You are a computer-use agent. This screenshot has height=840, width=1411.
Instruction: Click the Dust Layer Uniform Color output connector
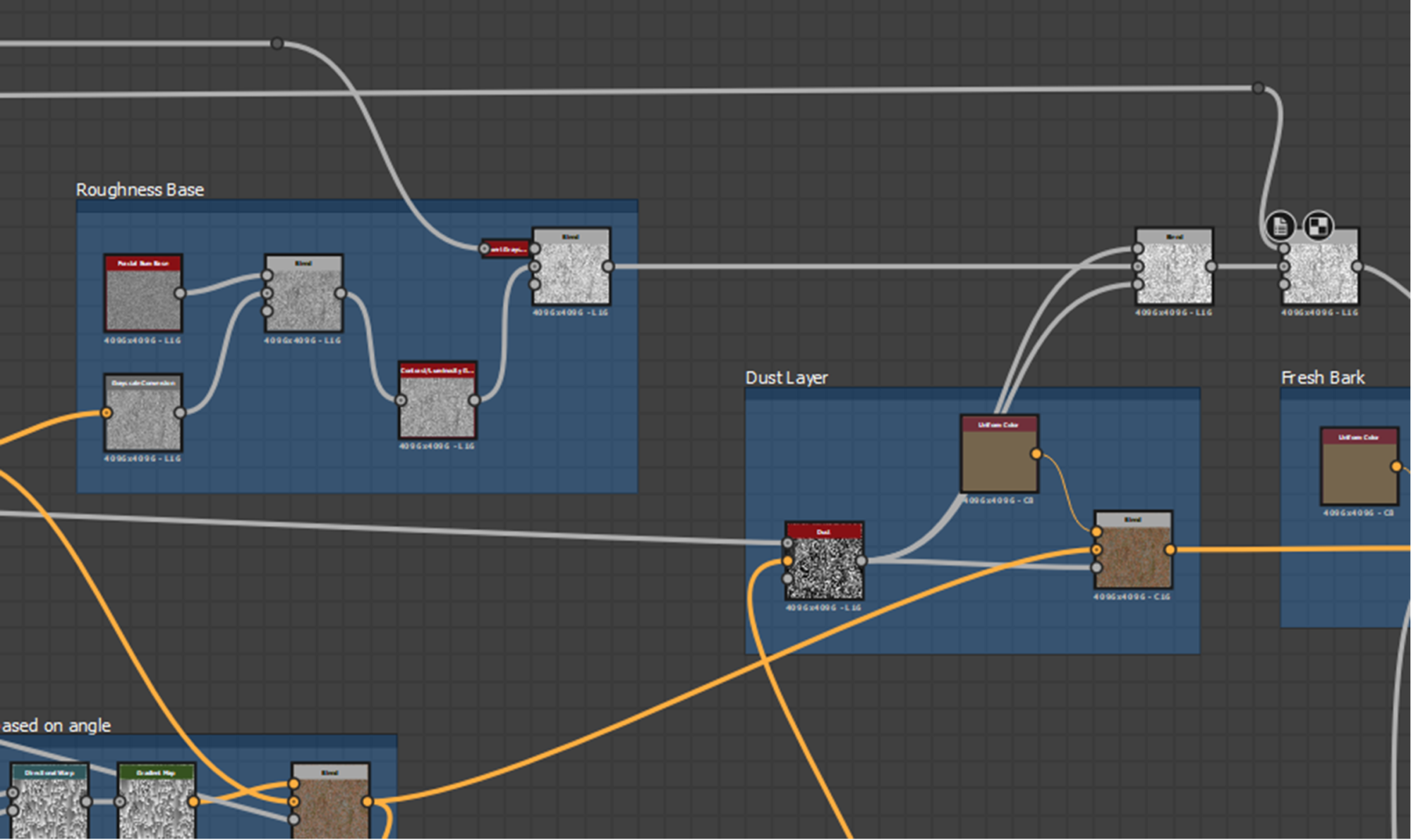point(1036,454)
